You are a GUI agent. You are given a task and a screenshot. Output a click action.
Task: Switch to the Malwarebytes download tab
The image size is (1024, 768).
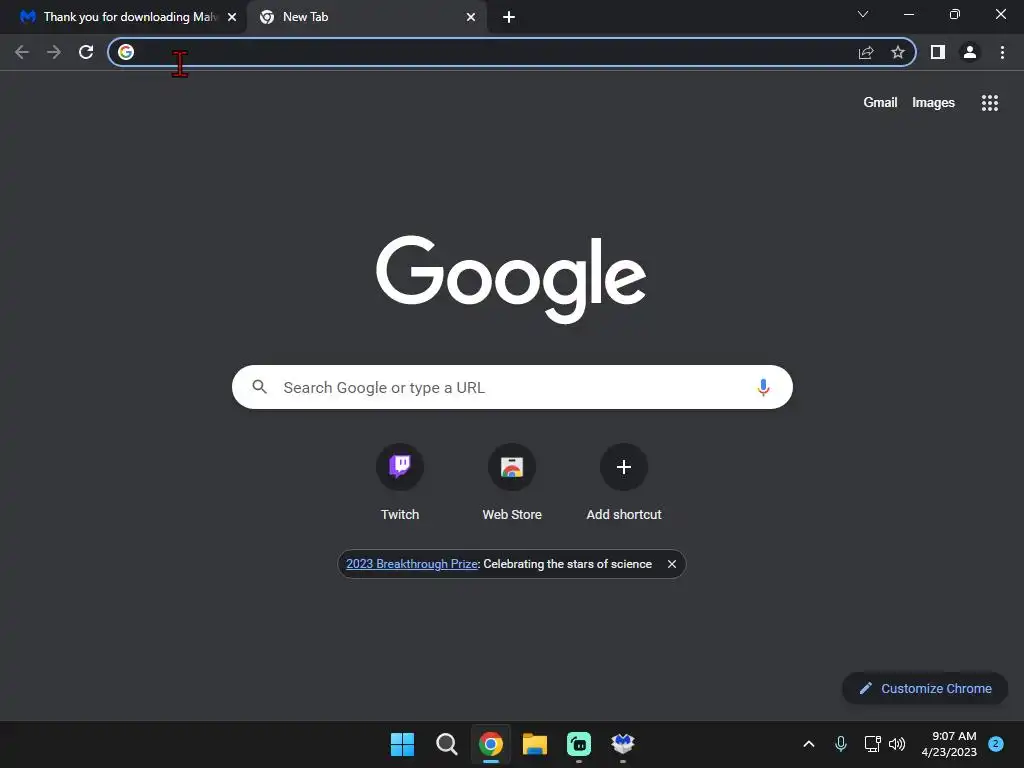[x=123, y=17]
